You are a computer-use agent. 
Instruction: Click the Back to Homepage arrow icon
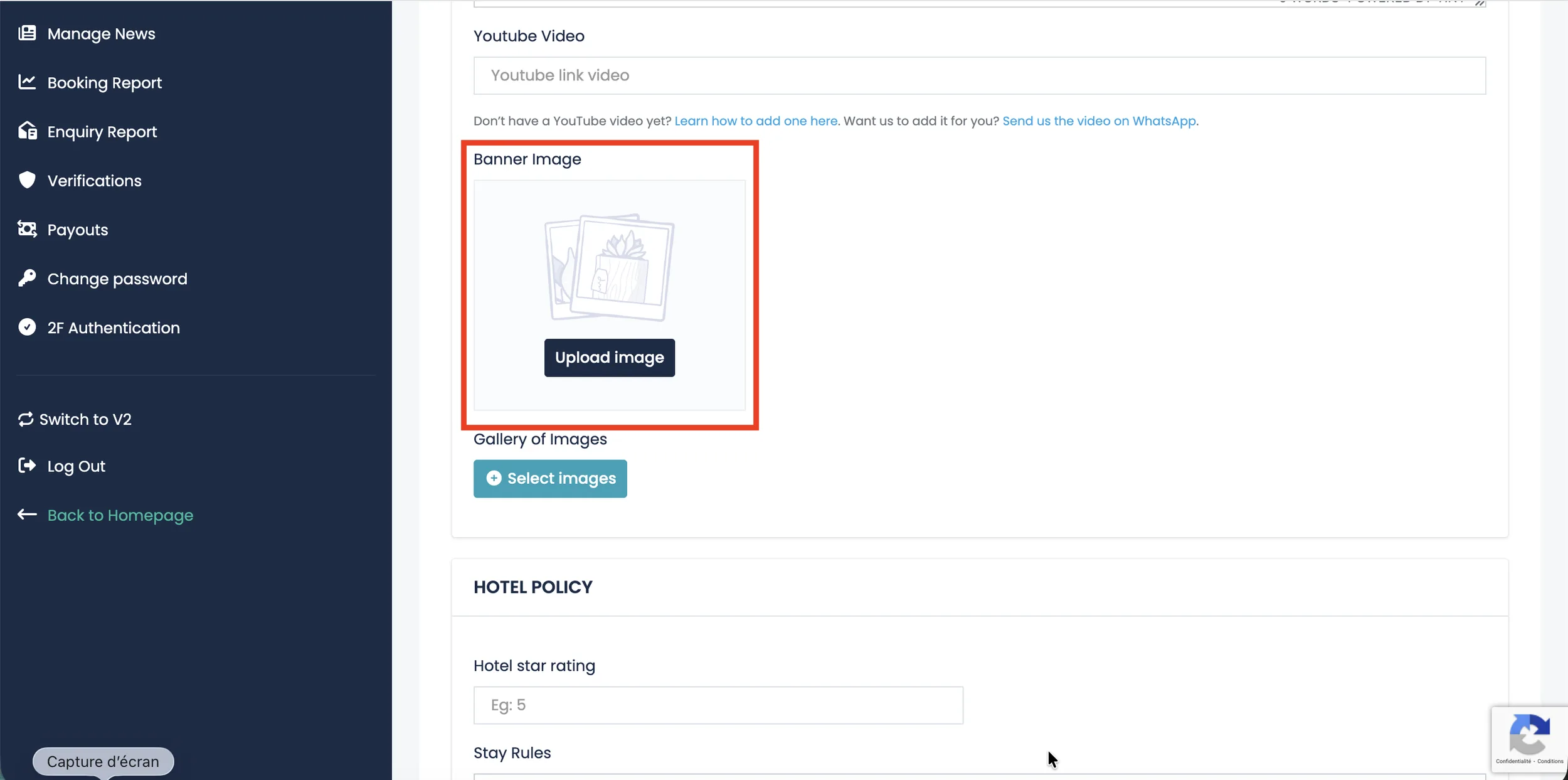[27, 515]
